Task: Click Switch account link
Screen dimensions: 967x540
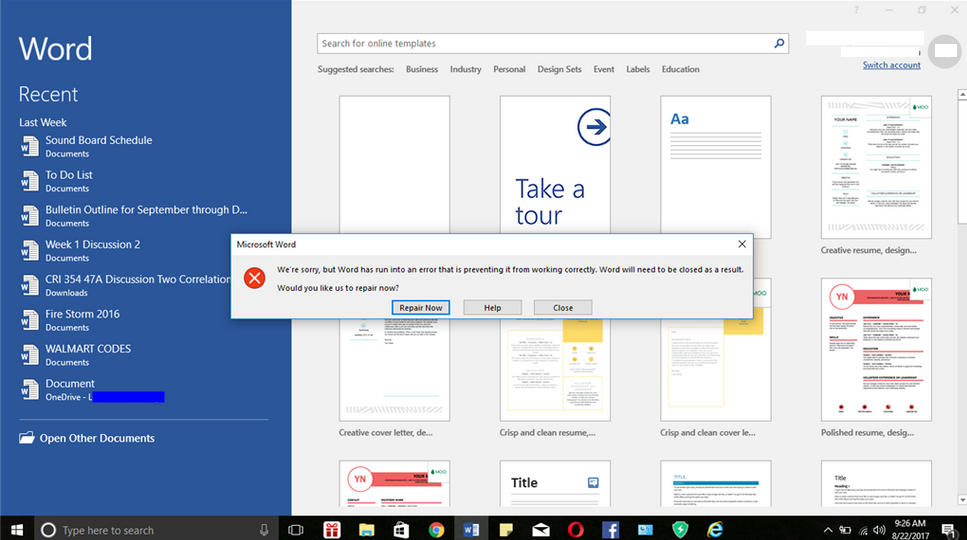Action: click(891, 65)
